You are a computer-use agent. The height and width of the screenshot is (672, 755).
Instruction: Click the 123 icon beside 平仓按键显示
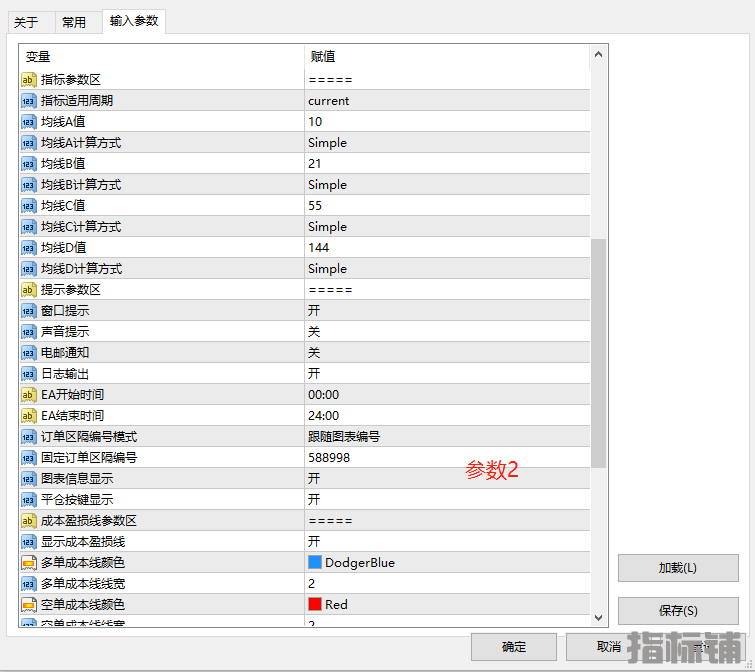coord(28,500)
